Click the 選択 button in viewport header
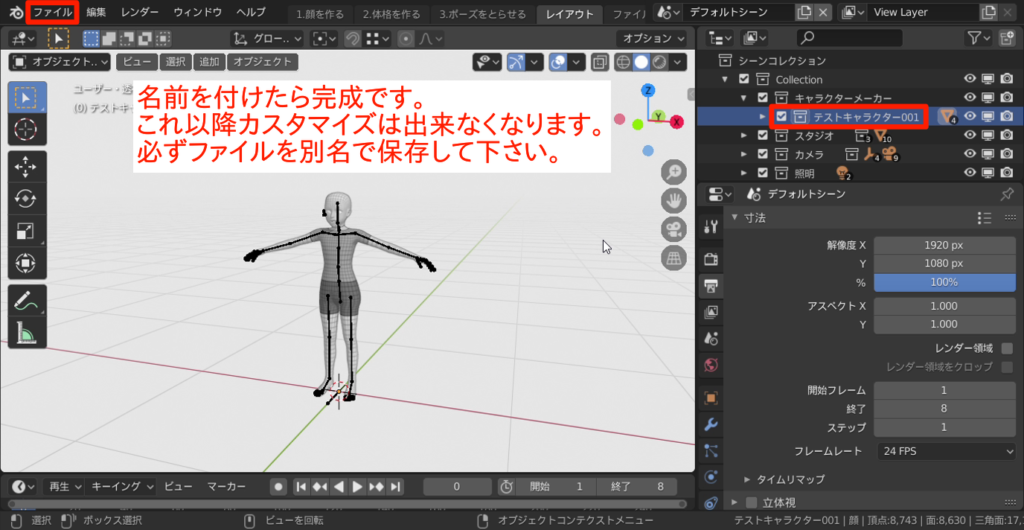 pos(176,62)
